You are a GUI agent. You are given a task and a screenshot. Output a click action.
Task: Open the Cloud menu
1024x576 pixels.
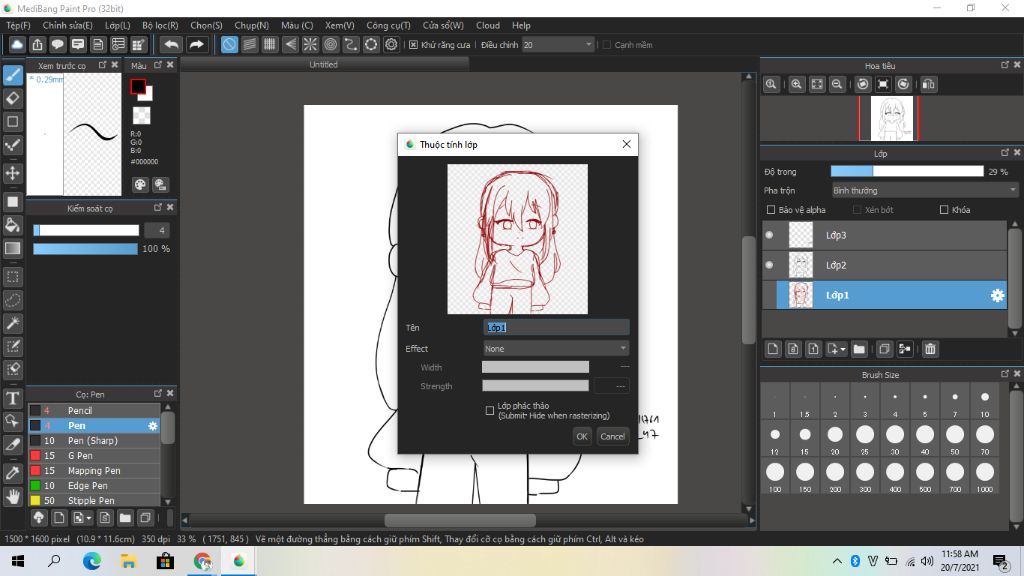[488, 25]
